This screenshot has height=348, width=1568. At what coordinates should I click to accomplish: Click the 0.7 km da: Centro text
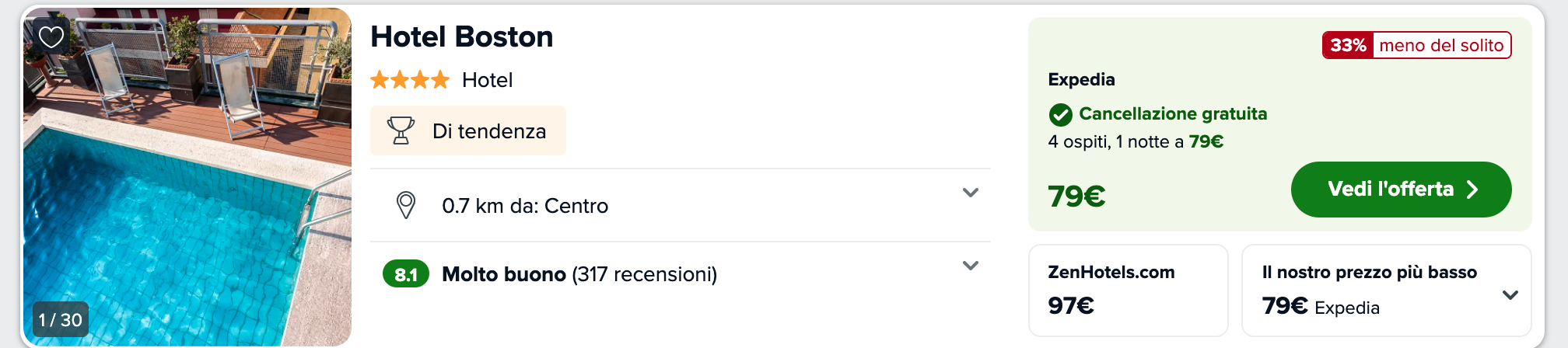tap(525, 206)
